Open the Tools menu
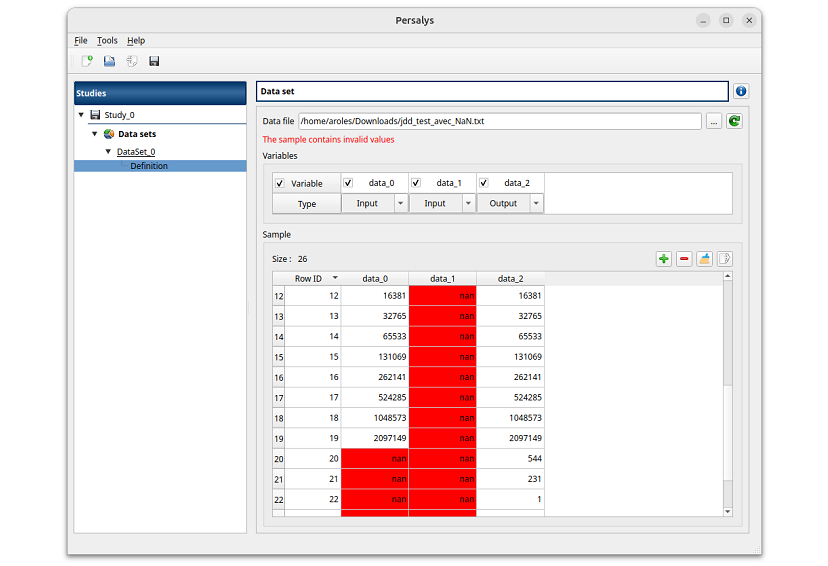 (107, 41)
